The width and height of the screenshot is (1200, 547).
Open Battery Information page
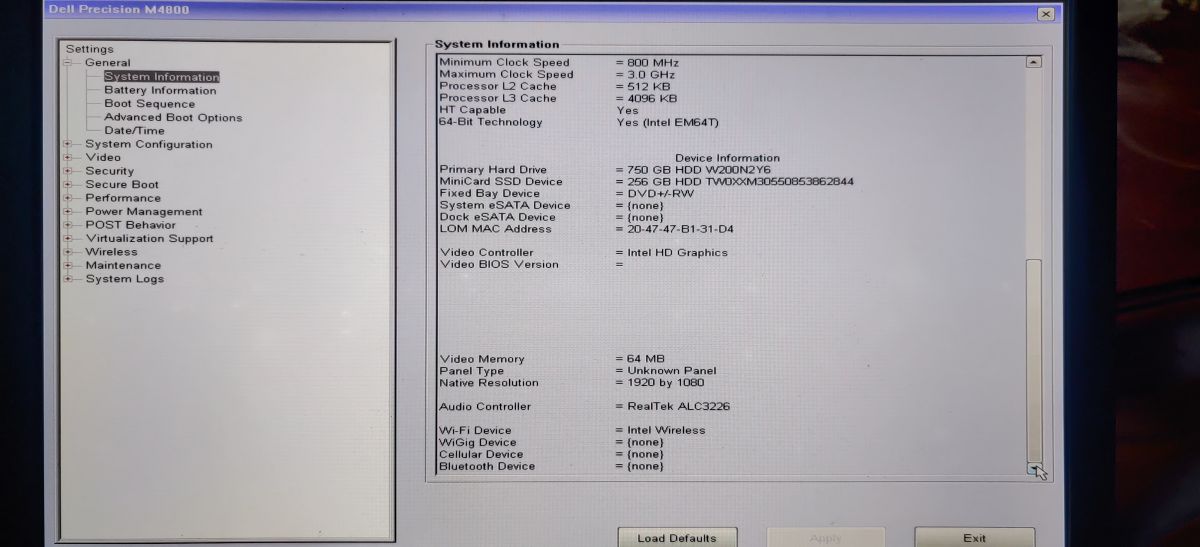[160, 90]
